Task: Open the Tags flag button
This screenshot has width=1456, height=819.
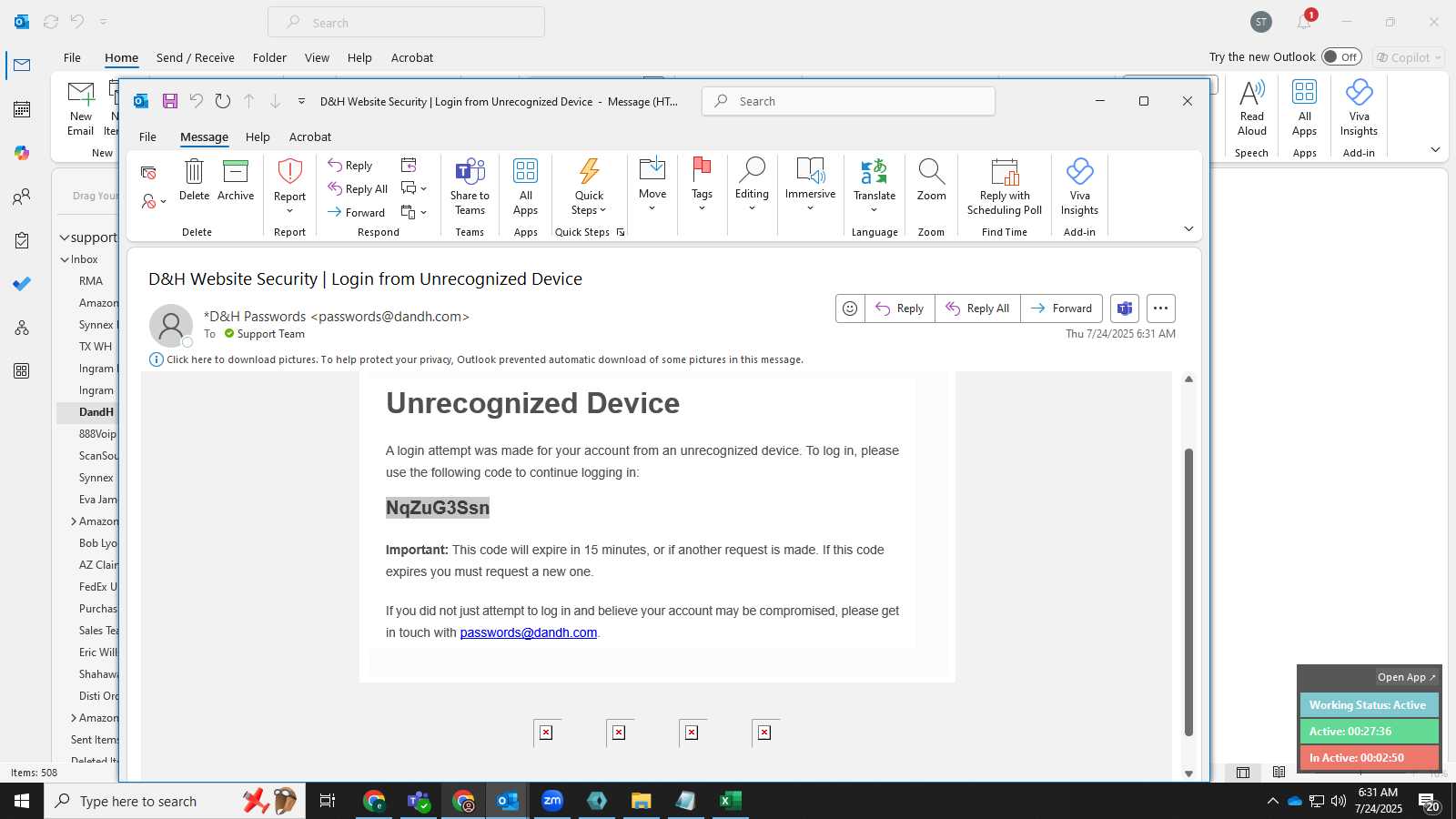Action: tap(702, 184)
